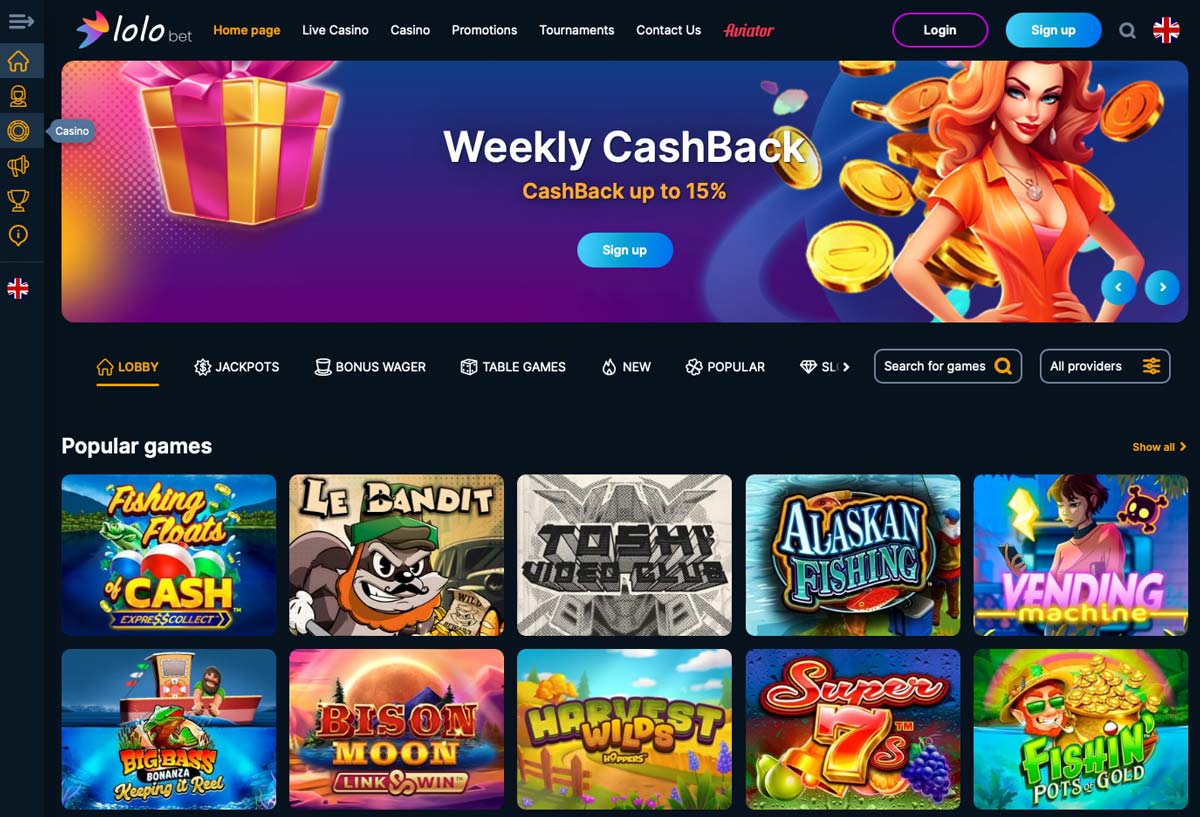Image resolution: width=1200 pixels, height=817 pixels.
Task: Show more game categories with arrow
Action: pyautogui.click(x=846, y=367)
